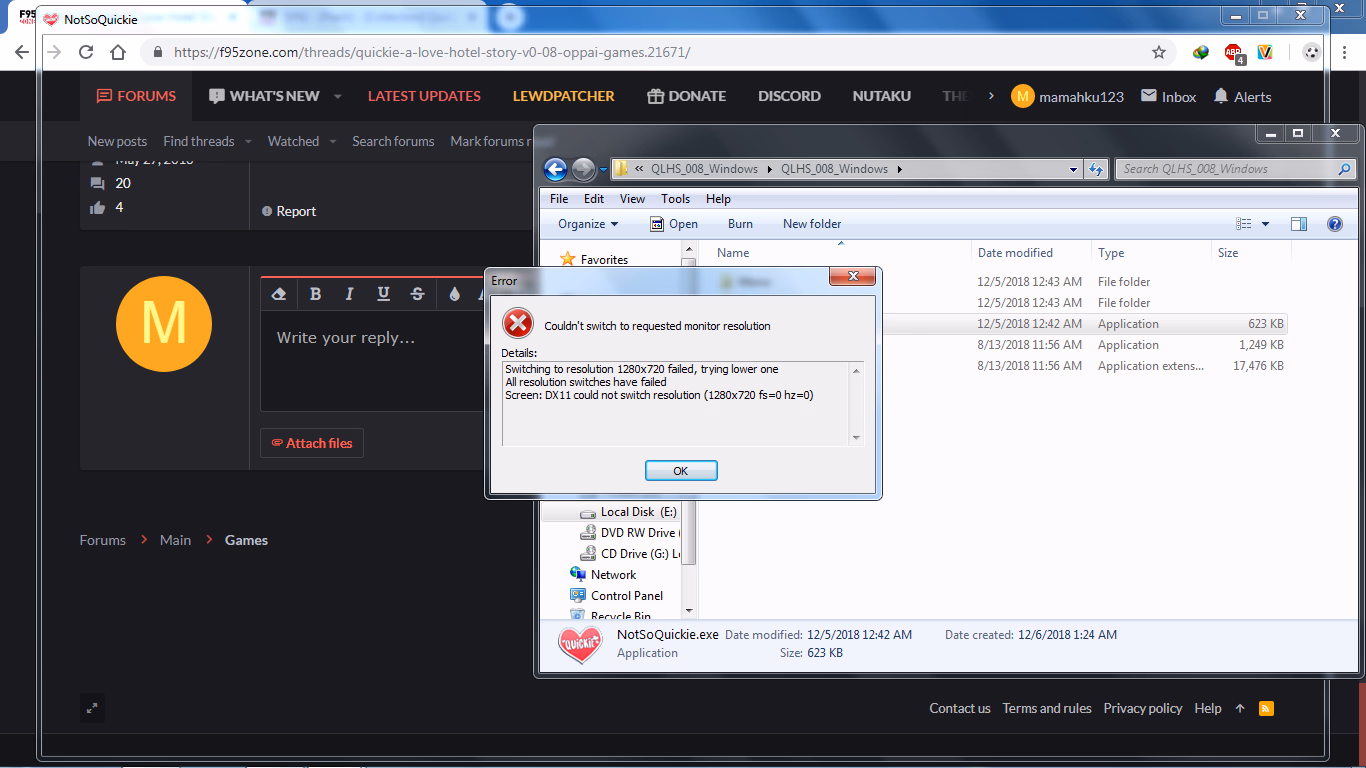The width and height of the screenshot is (1366, 768).
Task: Open the Explorer address bar history dropdown
Action: [x=1074, y=169]
